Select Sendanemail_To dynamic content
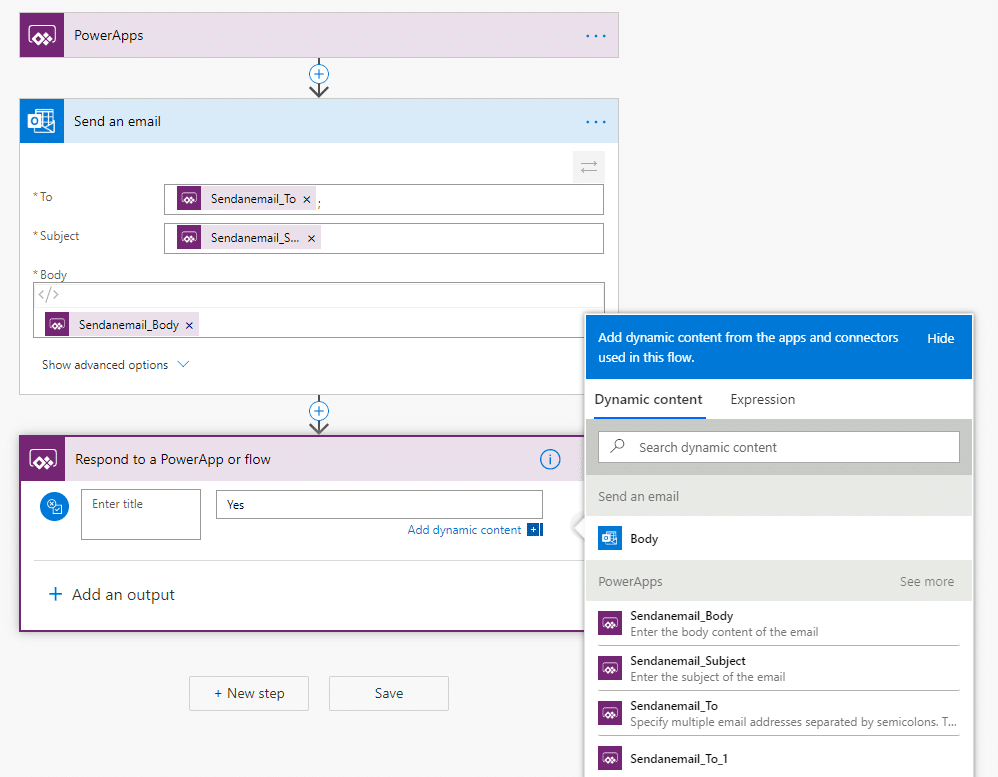The width and height of the screenshot is (998, 777). coord(778,713)
